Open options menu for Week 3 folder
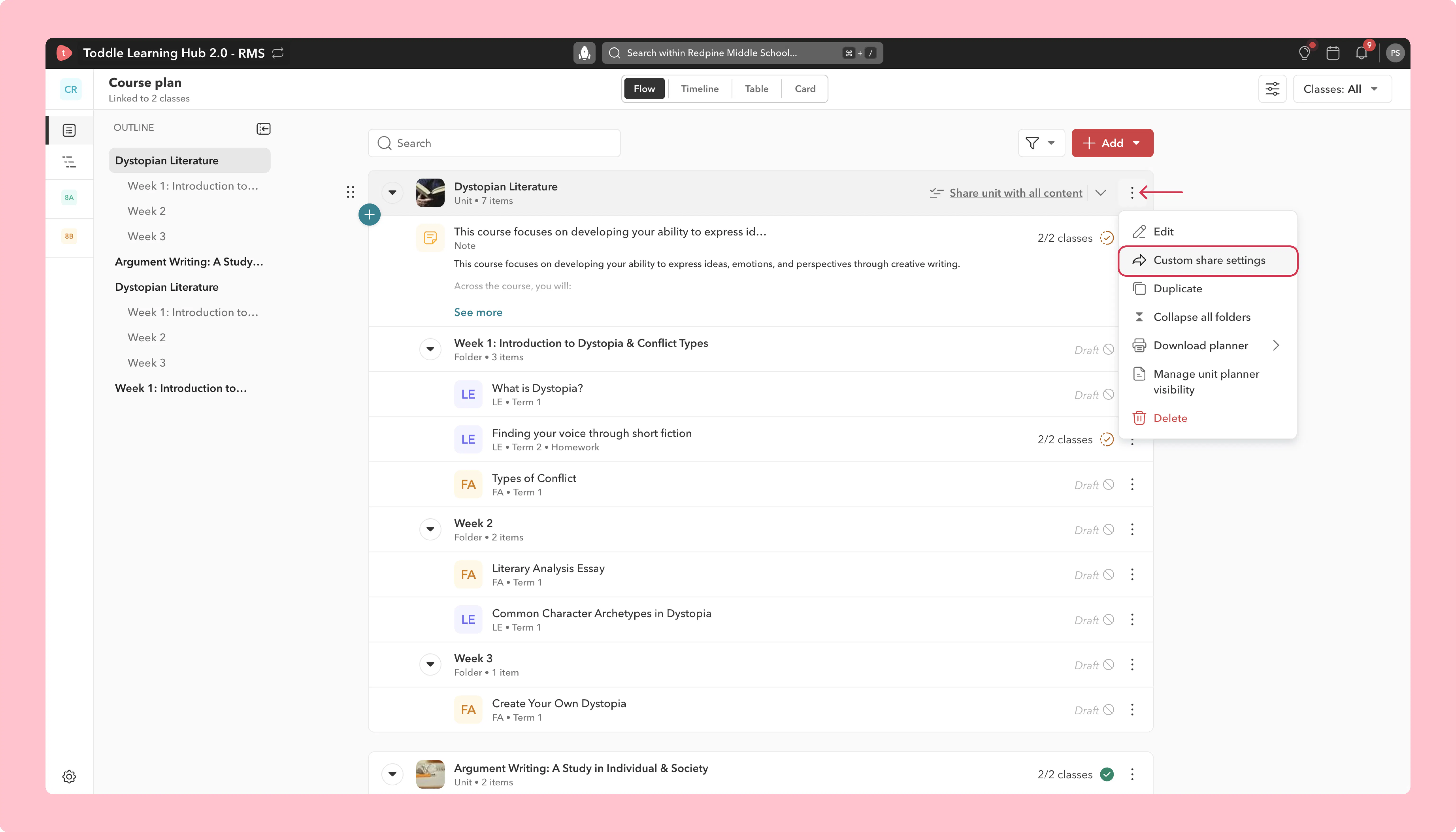 click(x=1132, y=665)
